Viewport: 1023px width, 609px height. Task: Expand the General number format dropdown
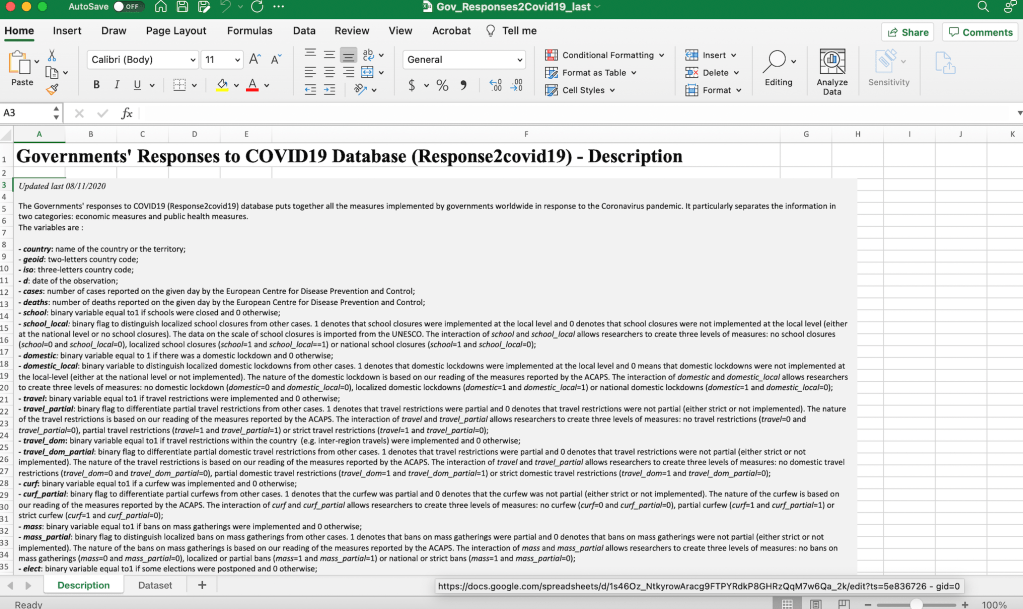click(x=464, y=60)
